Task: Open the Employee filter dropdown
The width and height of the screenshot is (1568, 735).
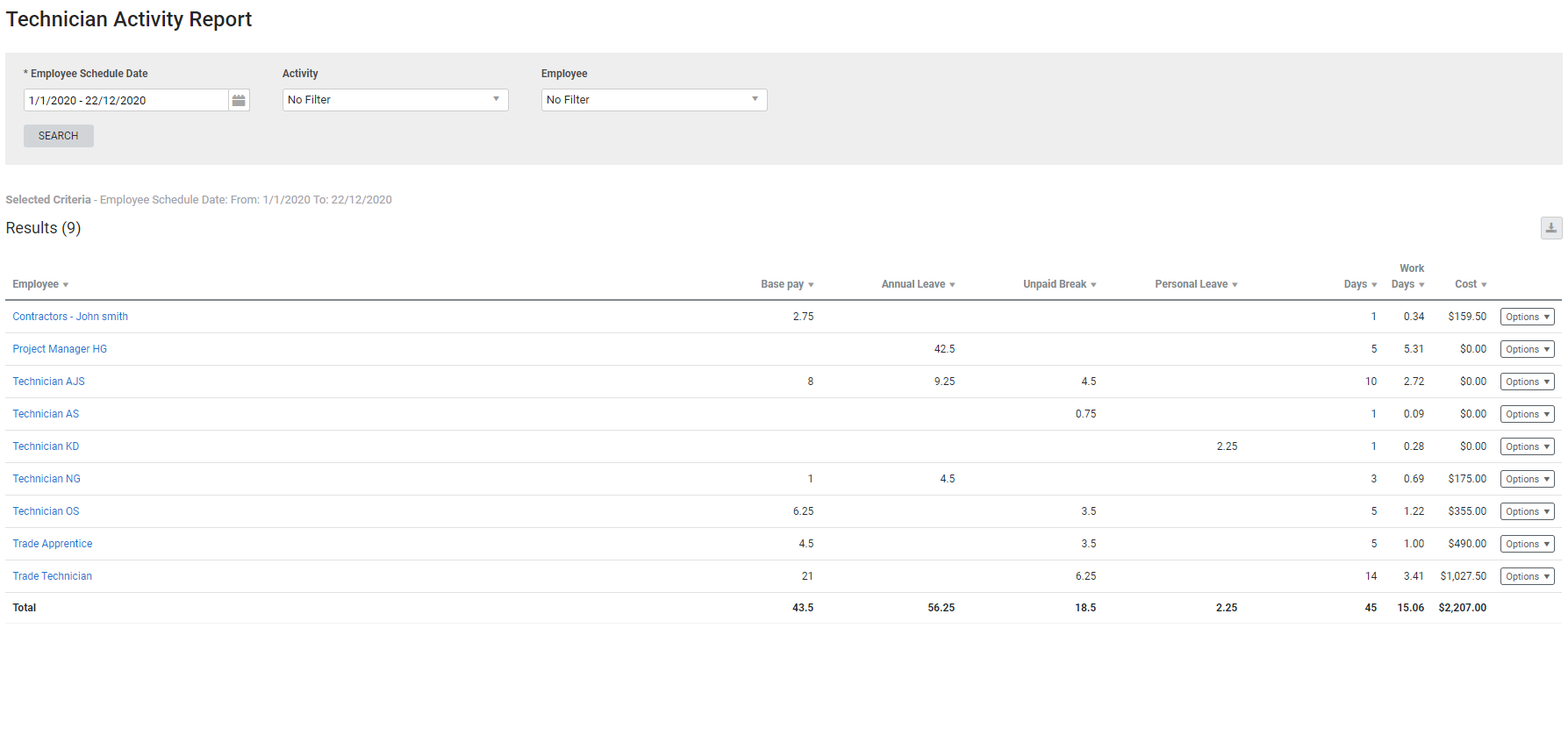Action: [654, 100]
